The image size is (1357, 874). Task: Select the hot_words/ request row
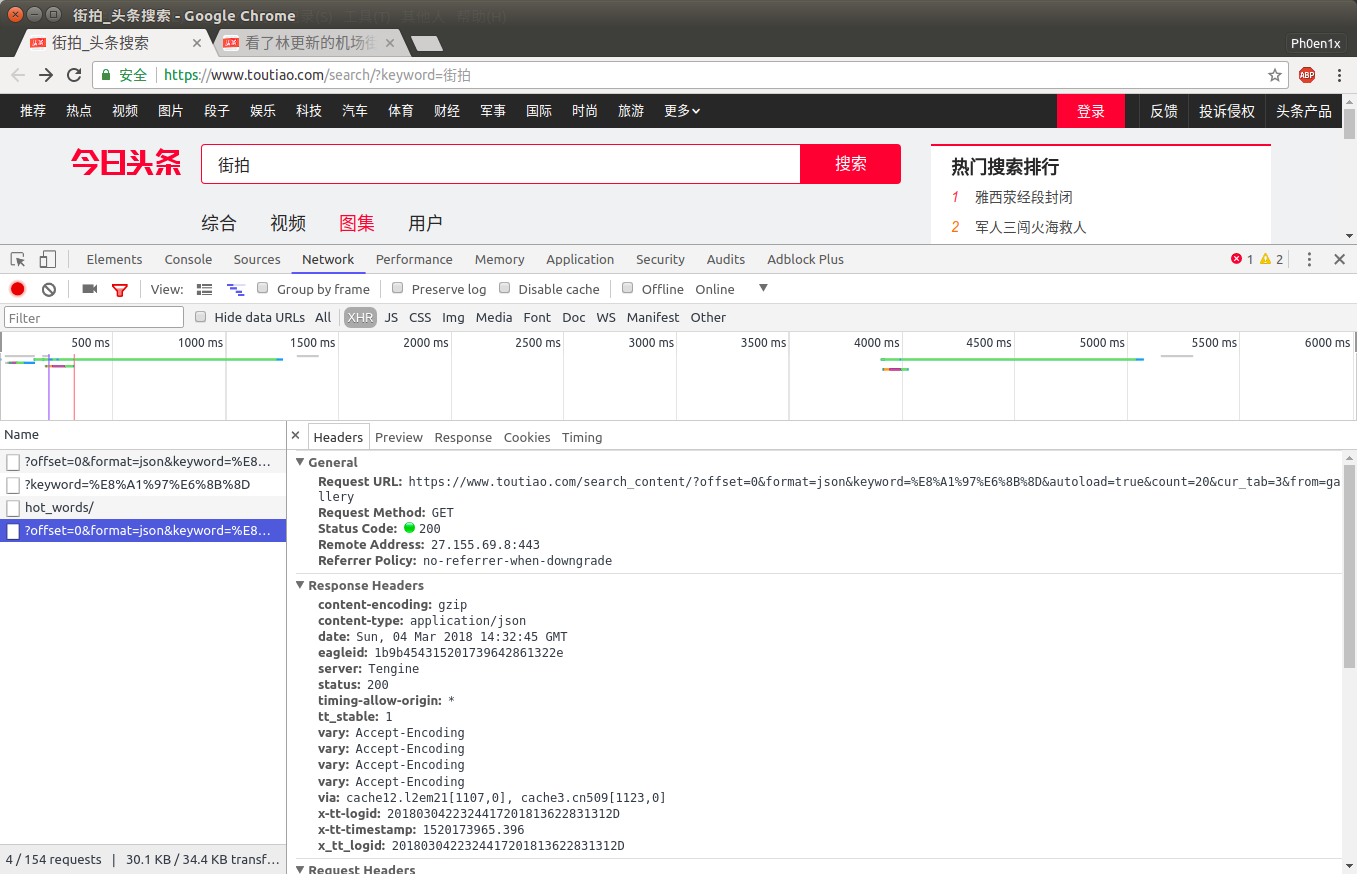[x=143, y=507]
